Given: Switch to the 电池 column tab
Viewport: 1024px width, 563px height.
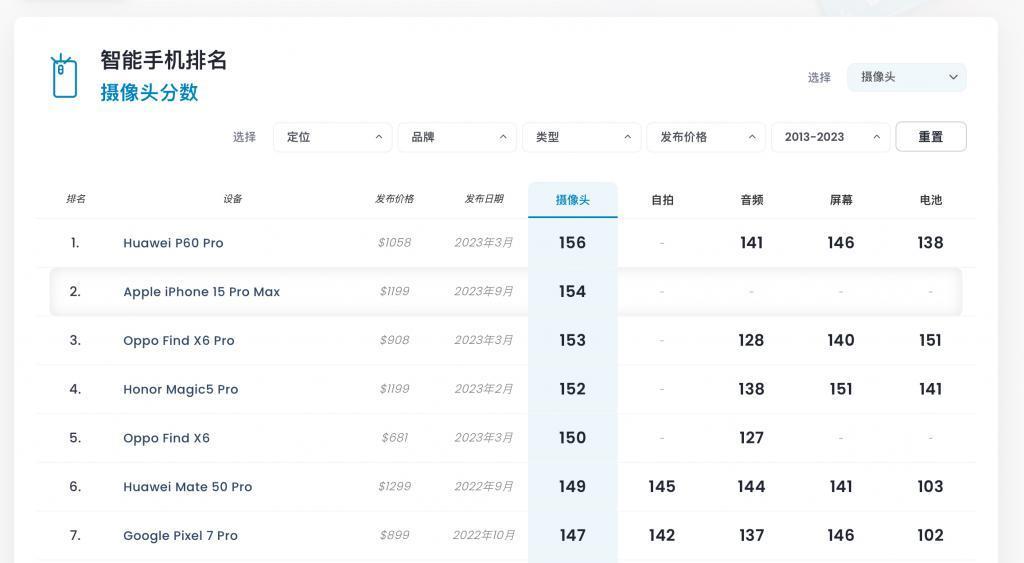Looking at the screenshot, I should [931, 200].
